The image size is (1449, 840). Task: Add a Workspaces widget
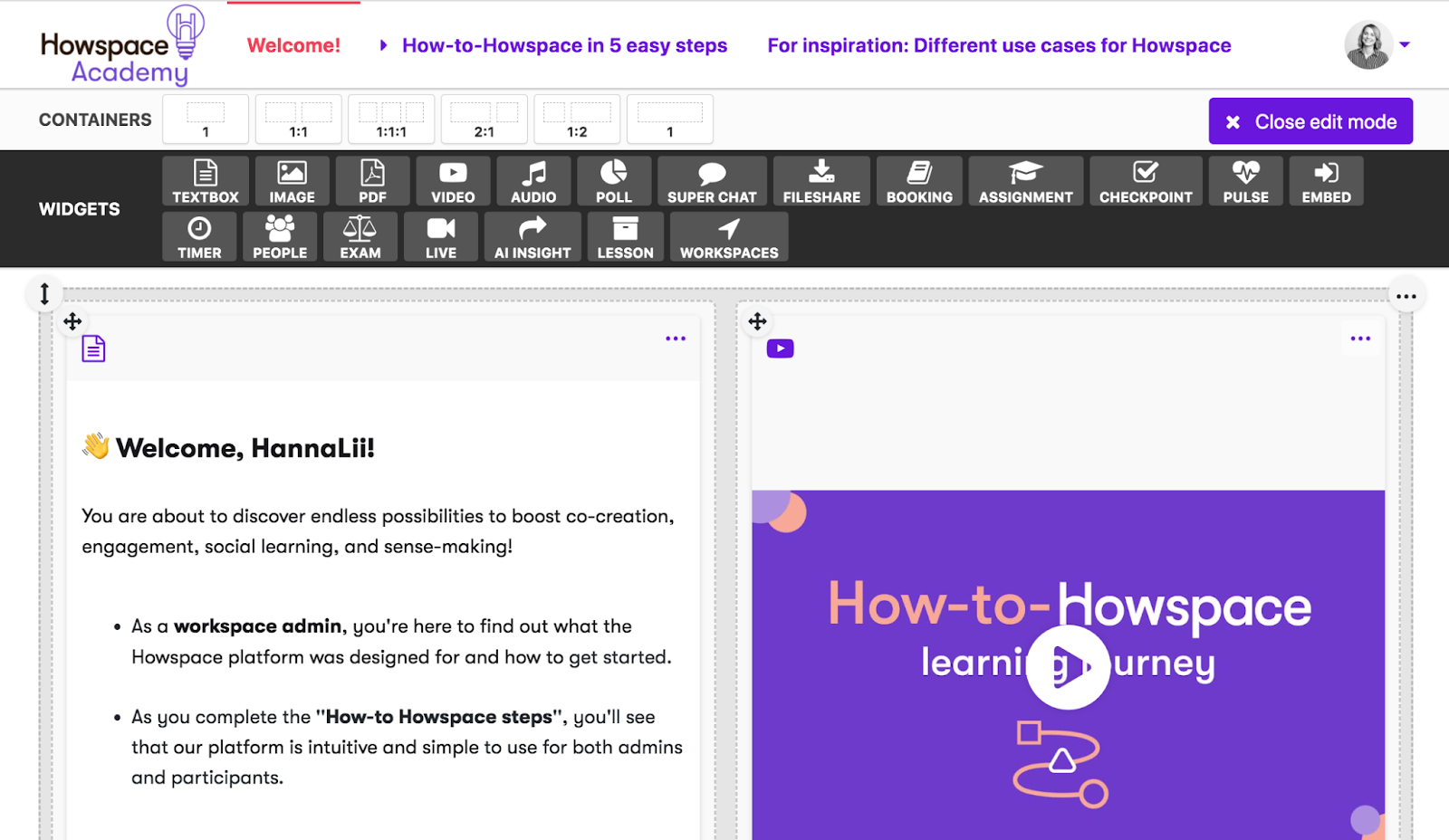coord(729,237)
